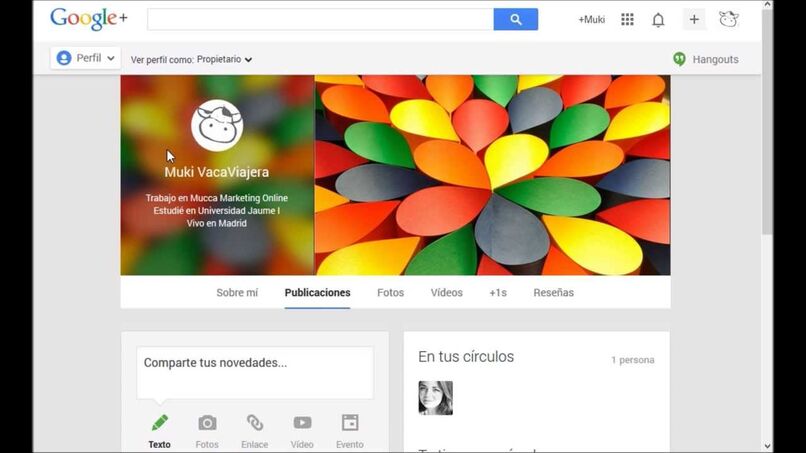Click Trabajo en Mucca Marketing Online text
The image size is (806, 453).
tap(216, 198)
